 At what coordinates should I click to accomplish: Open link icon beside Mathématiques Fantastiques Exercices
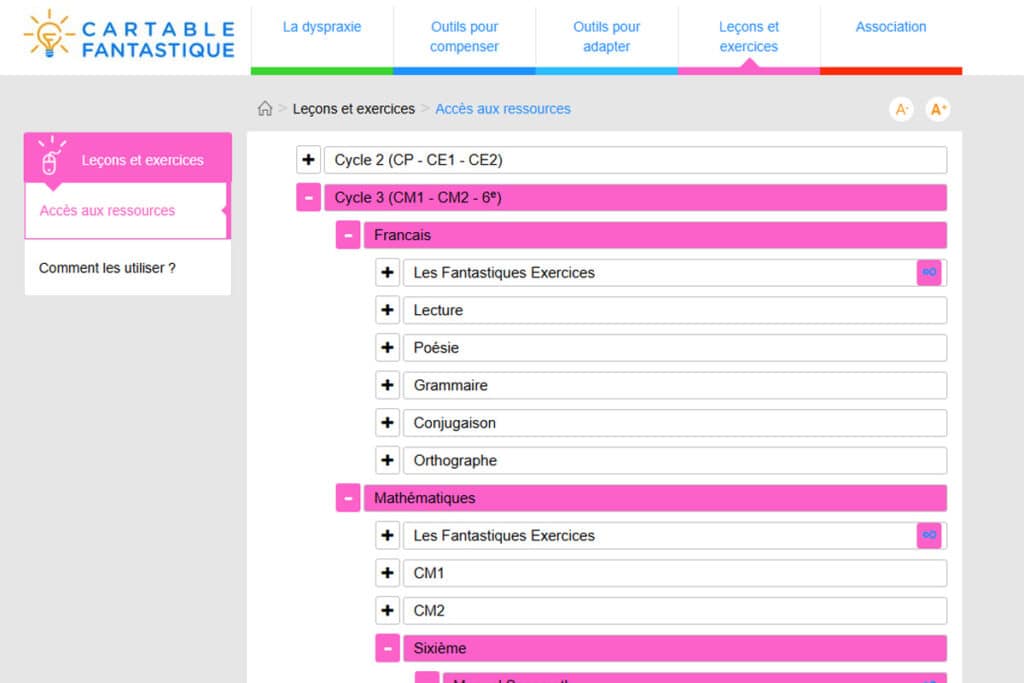[929, 536]
